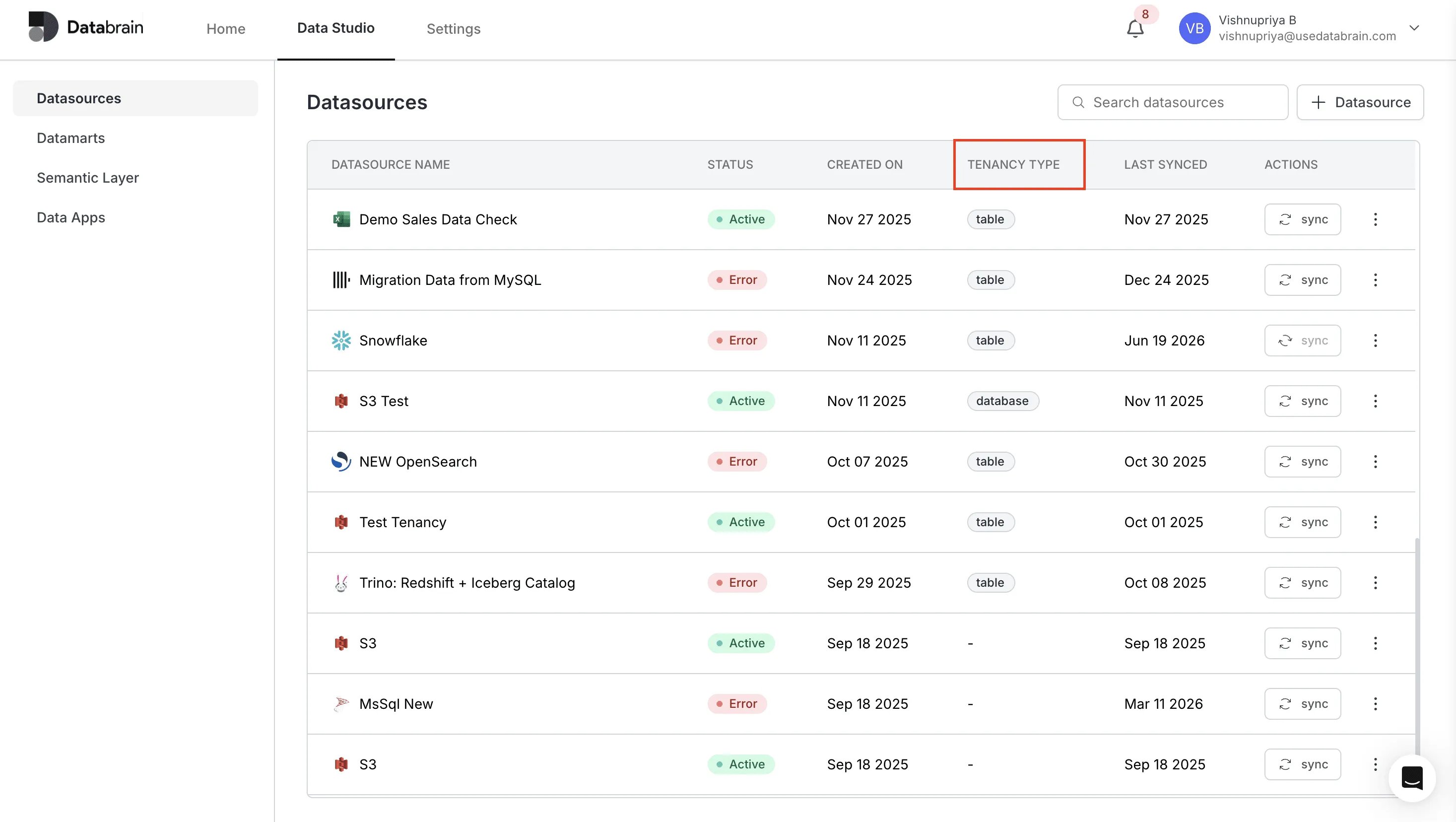1456x822 pixels.
Task: Click the STATUS column header
Action: pyautogui.click(x=730, y=164)
